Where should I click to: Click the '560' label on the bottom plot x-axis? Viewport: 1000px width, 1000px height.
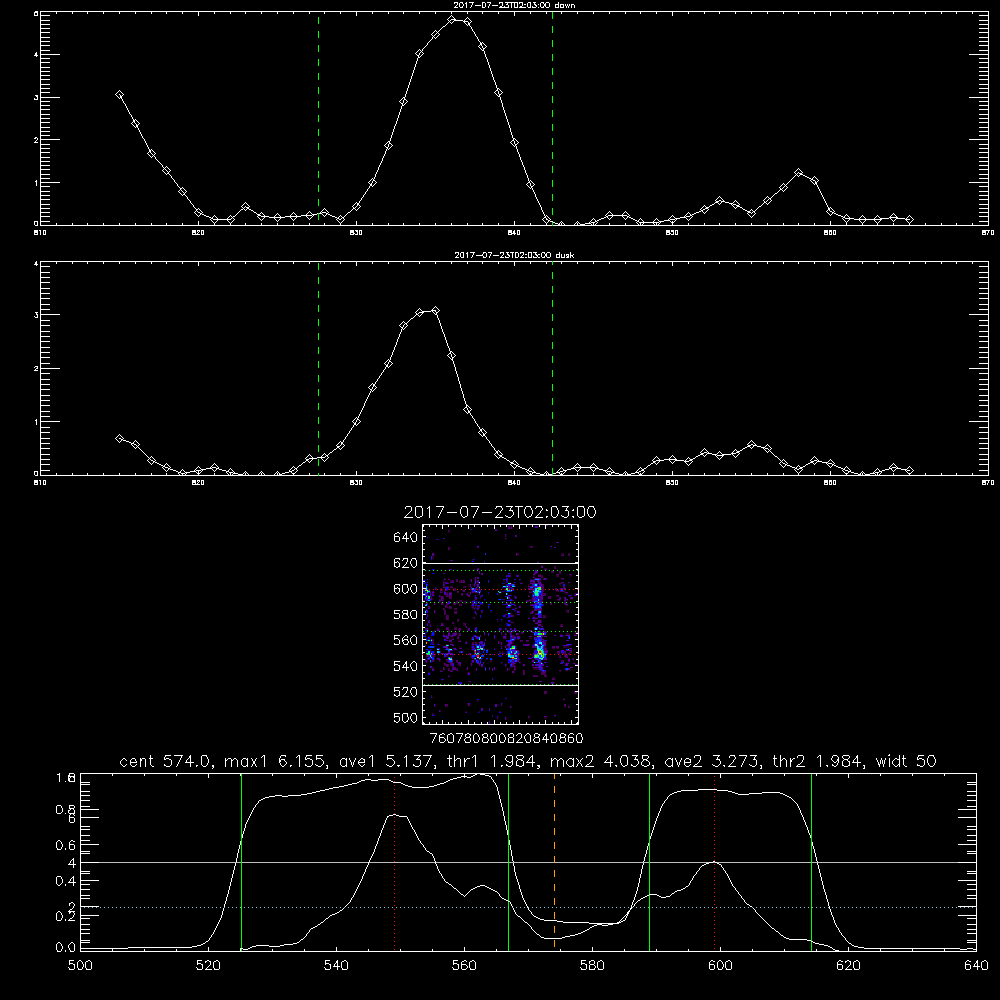pos(464,966)
